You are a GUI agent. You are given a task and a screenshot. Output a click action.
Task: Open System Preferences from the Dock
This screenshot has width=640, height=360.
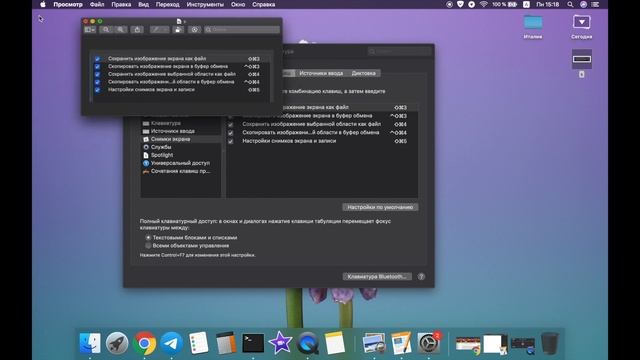pyautogui.click(x=429, y=343)
